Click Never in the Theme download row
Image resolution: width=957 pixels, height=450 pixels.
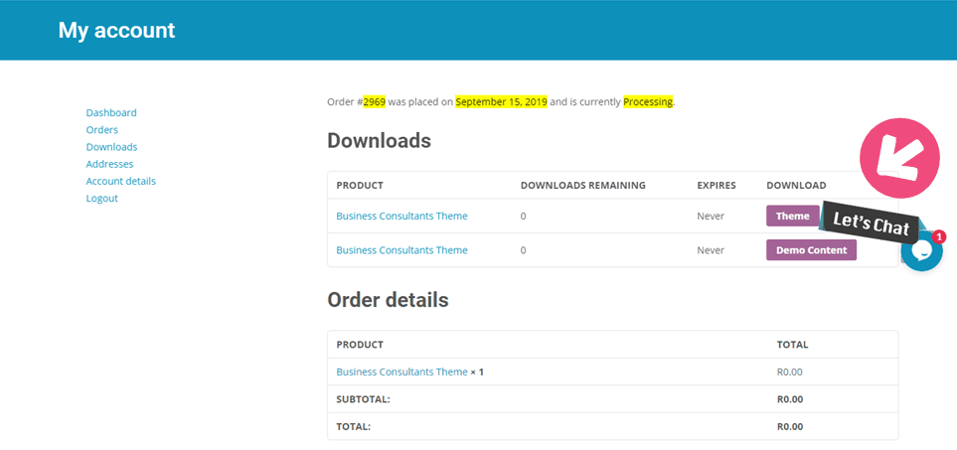pyautogui.click(x=710, y=216)
